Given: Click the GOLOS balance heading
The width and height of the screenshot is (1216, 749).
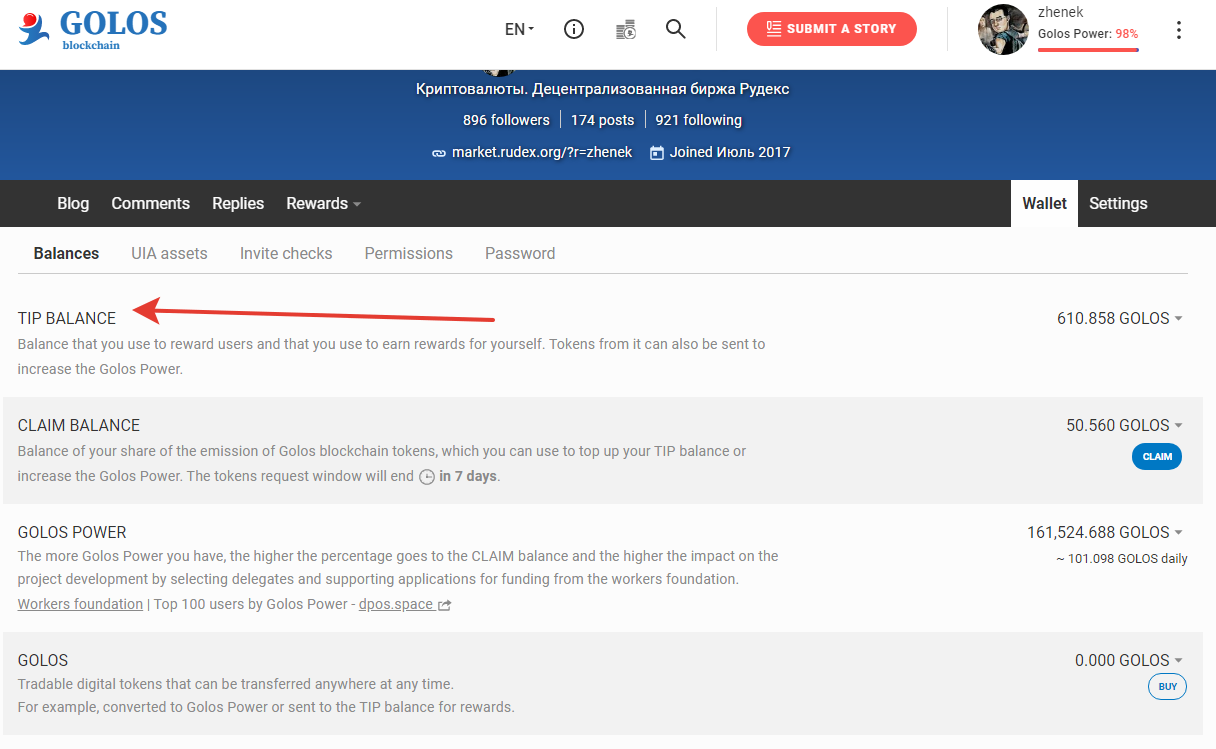Looking at the screenshot, I should tap(43, 660).
